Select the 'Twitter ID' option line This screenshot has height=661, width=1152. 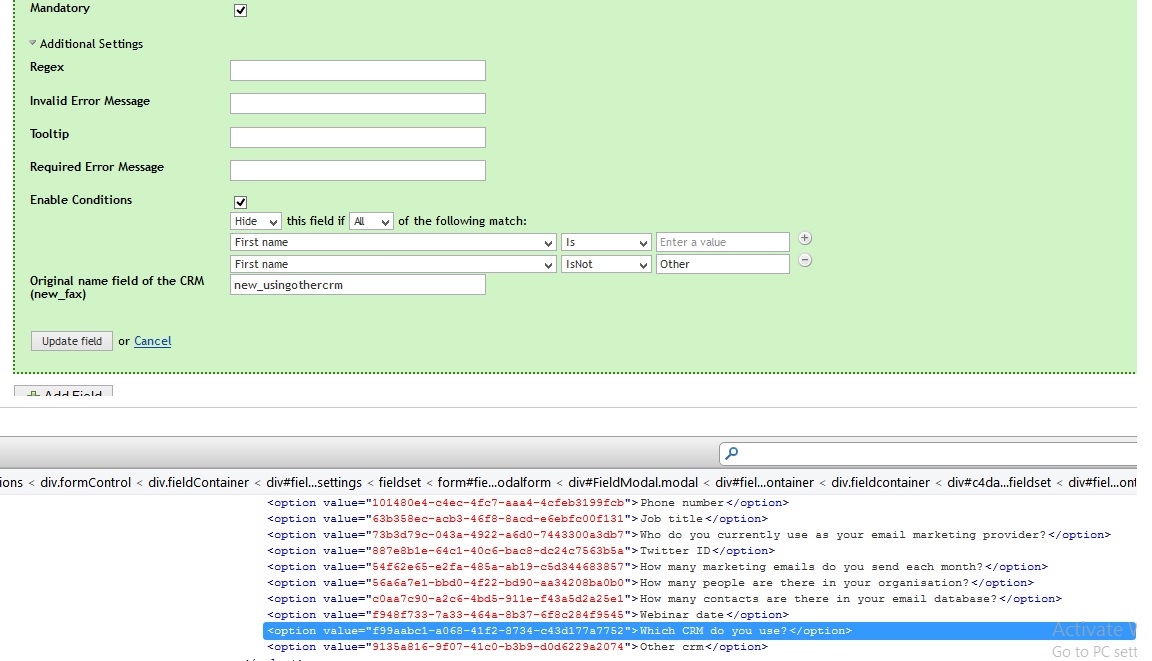[x=521, y=552]
